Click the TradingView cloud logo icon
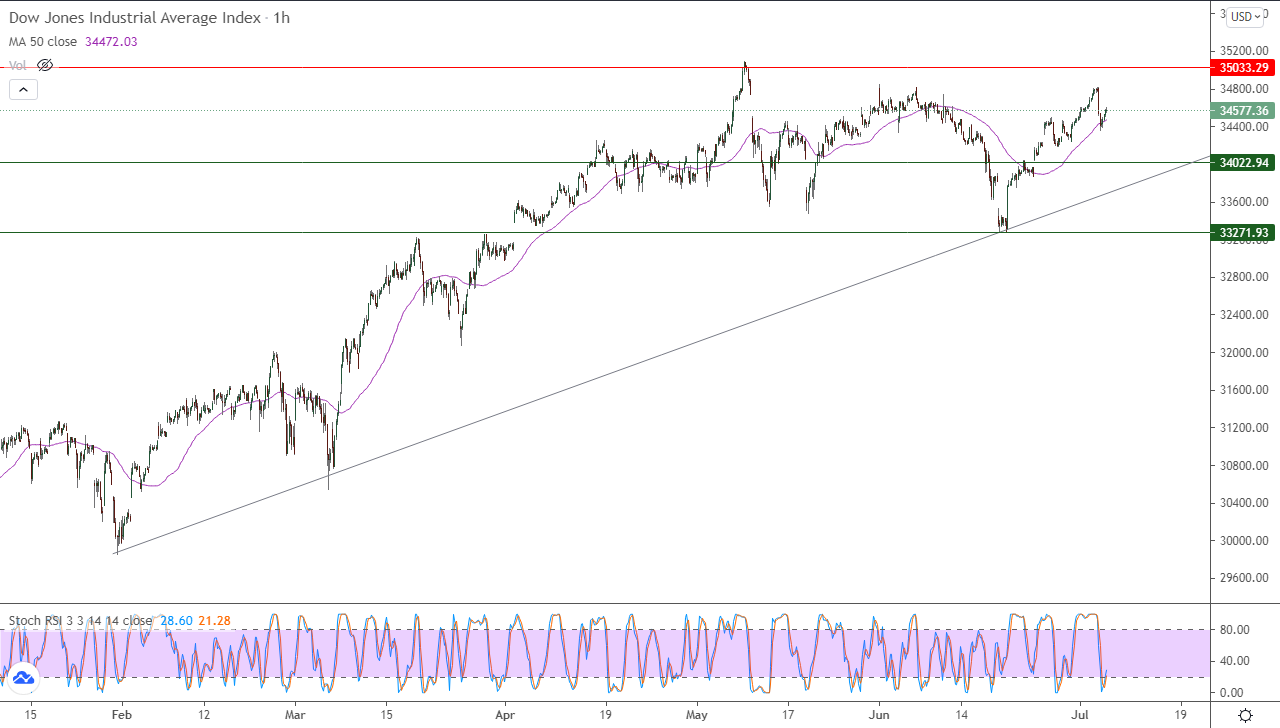This screenshot has height=728, width=1280. point(23,678)
